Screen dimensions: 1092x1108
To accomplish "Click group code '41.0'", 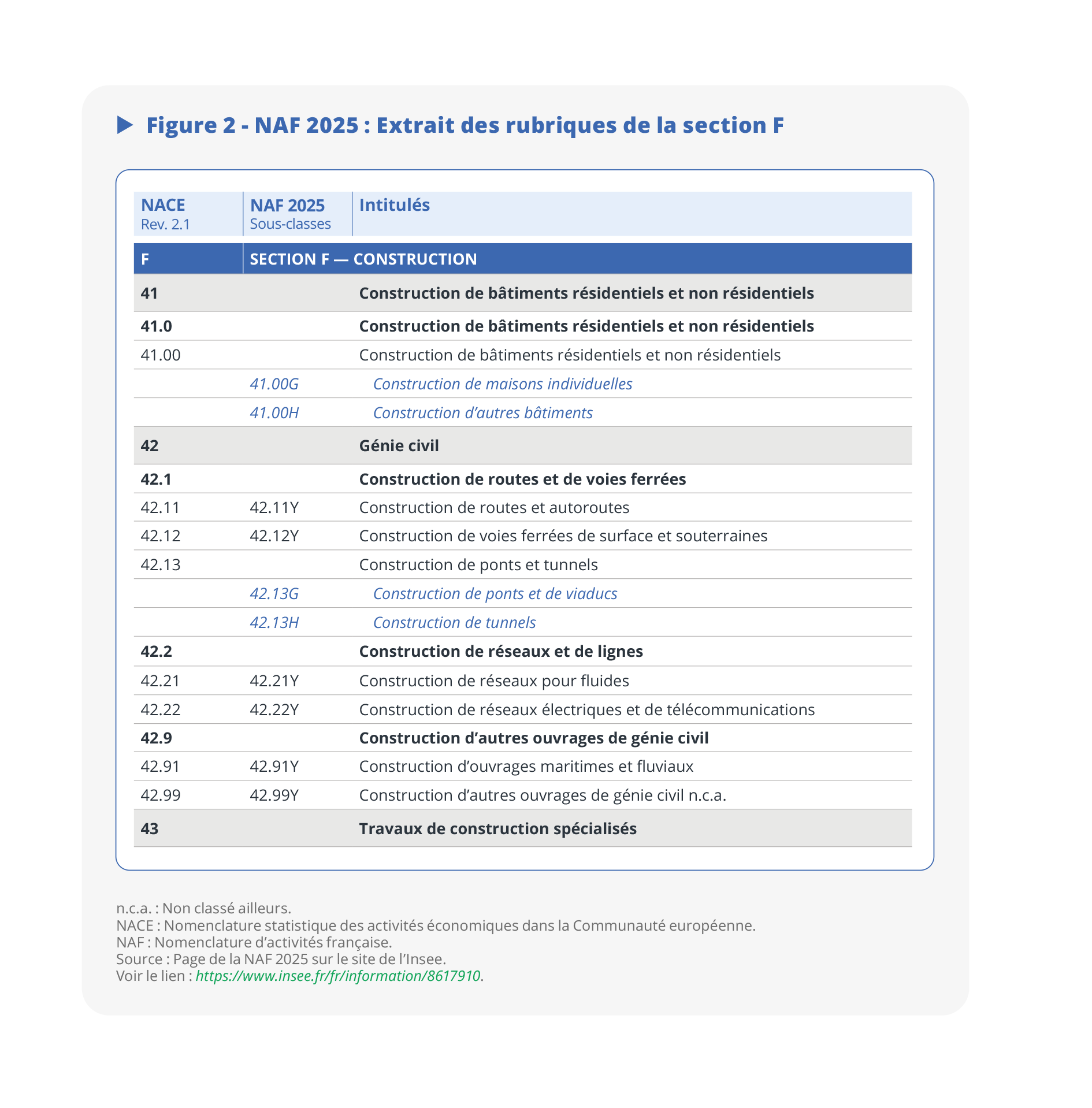I will point(156,326).
